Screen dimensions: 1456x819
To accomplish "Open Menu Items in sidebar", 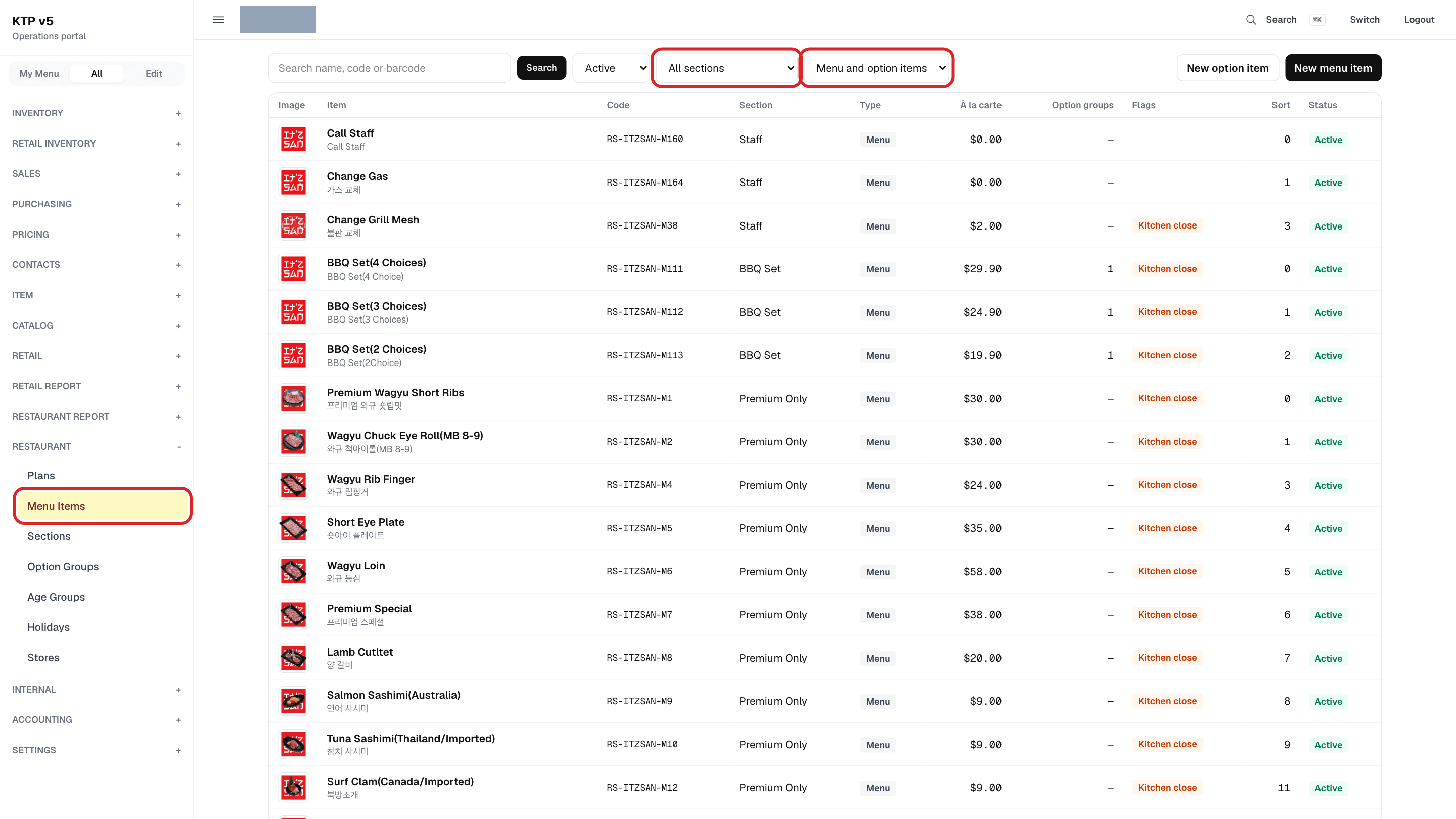I will point(102,506).
